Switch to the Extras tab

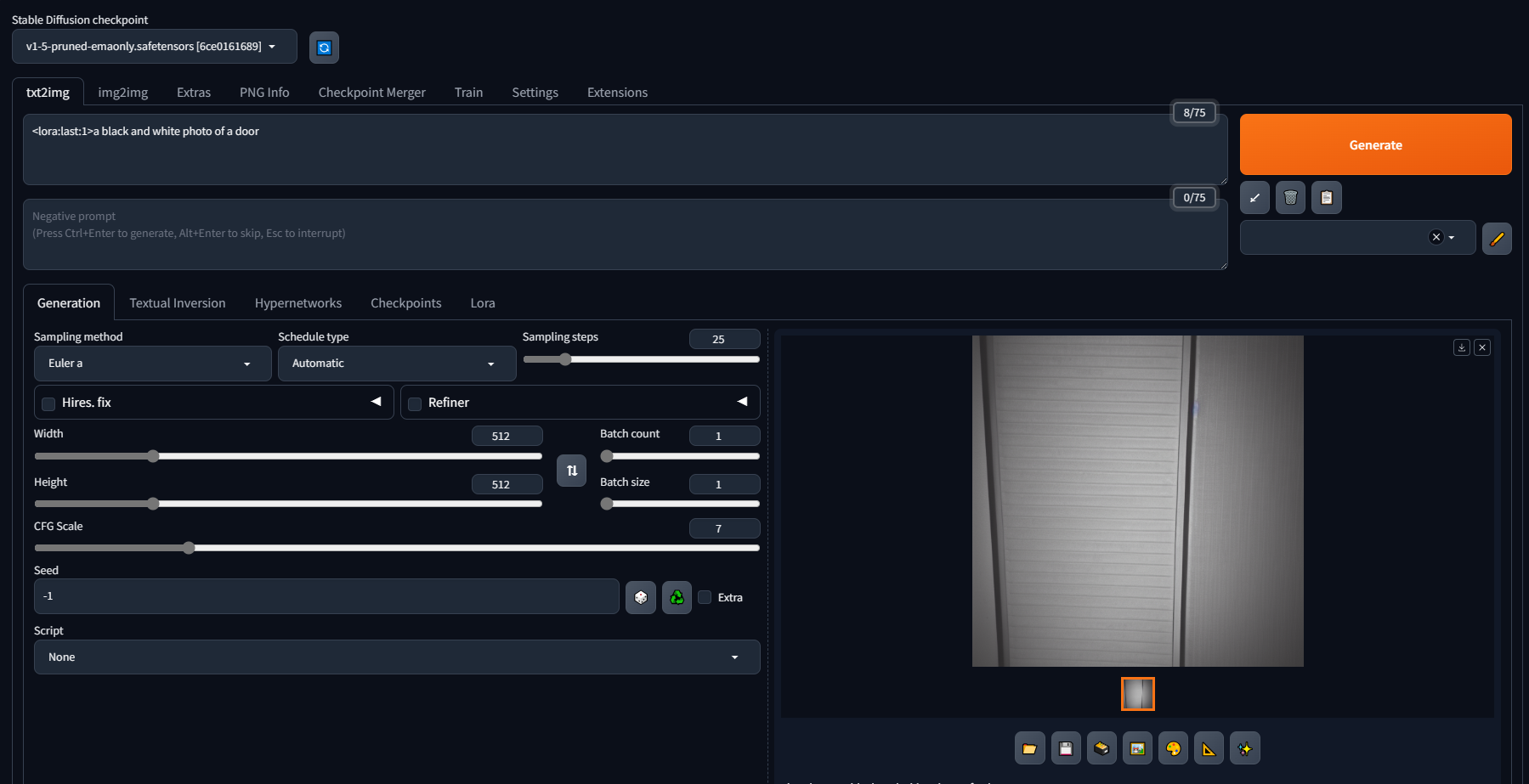194,93
